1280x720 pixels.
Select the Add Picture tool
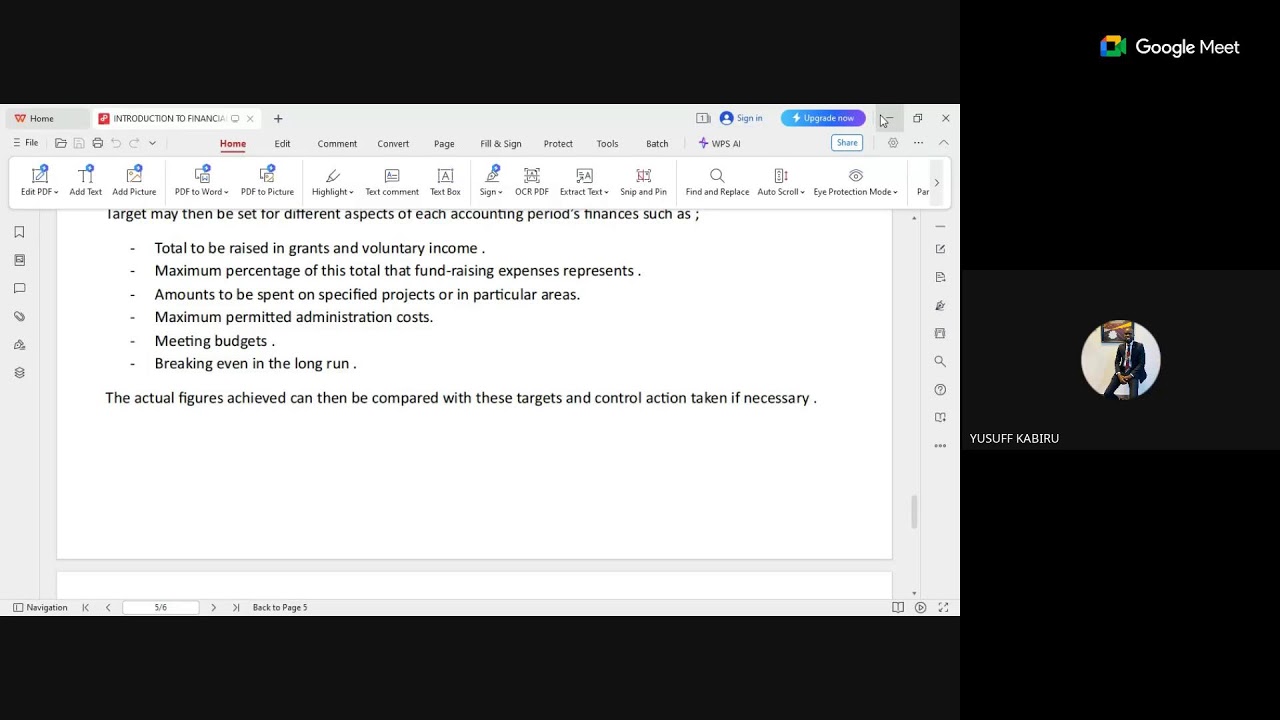[134, 181]
